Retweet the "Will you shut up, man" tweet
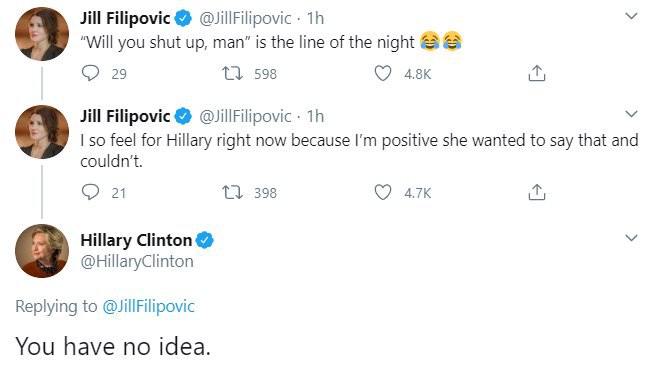This screenshot has height=367, width=651. (x=232, y=73)
